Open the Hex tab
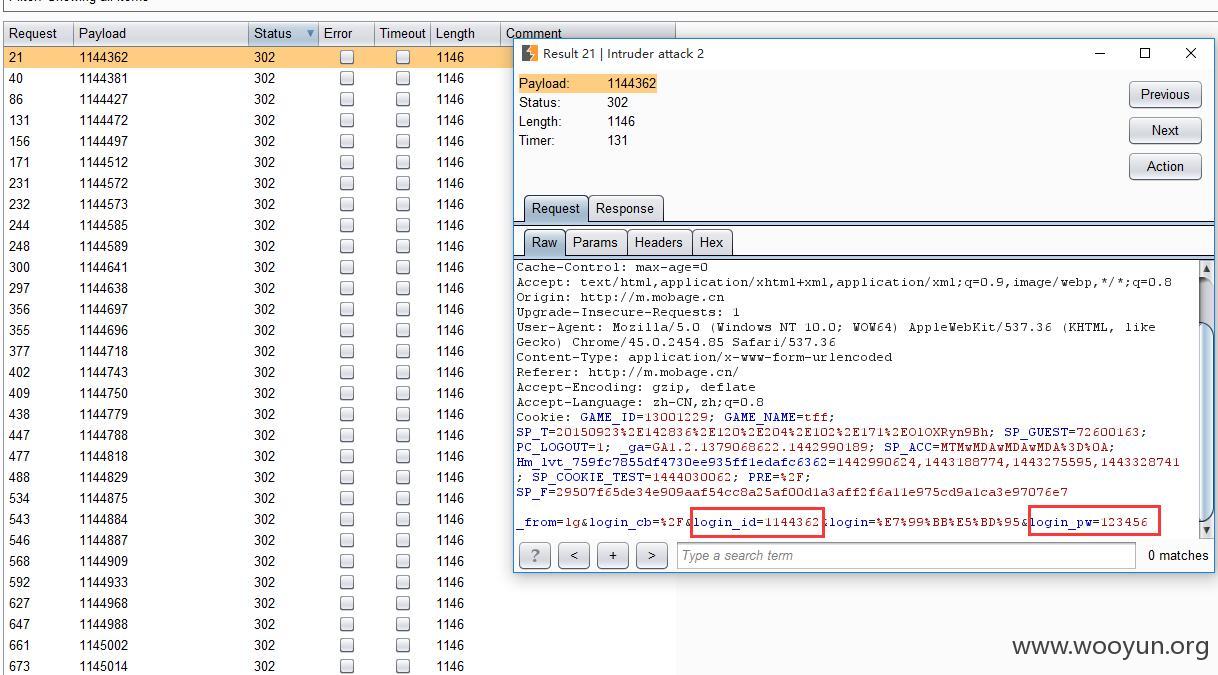The width and height of the screenshot is (1218, 675). coord(711,242)
